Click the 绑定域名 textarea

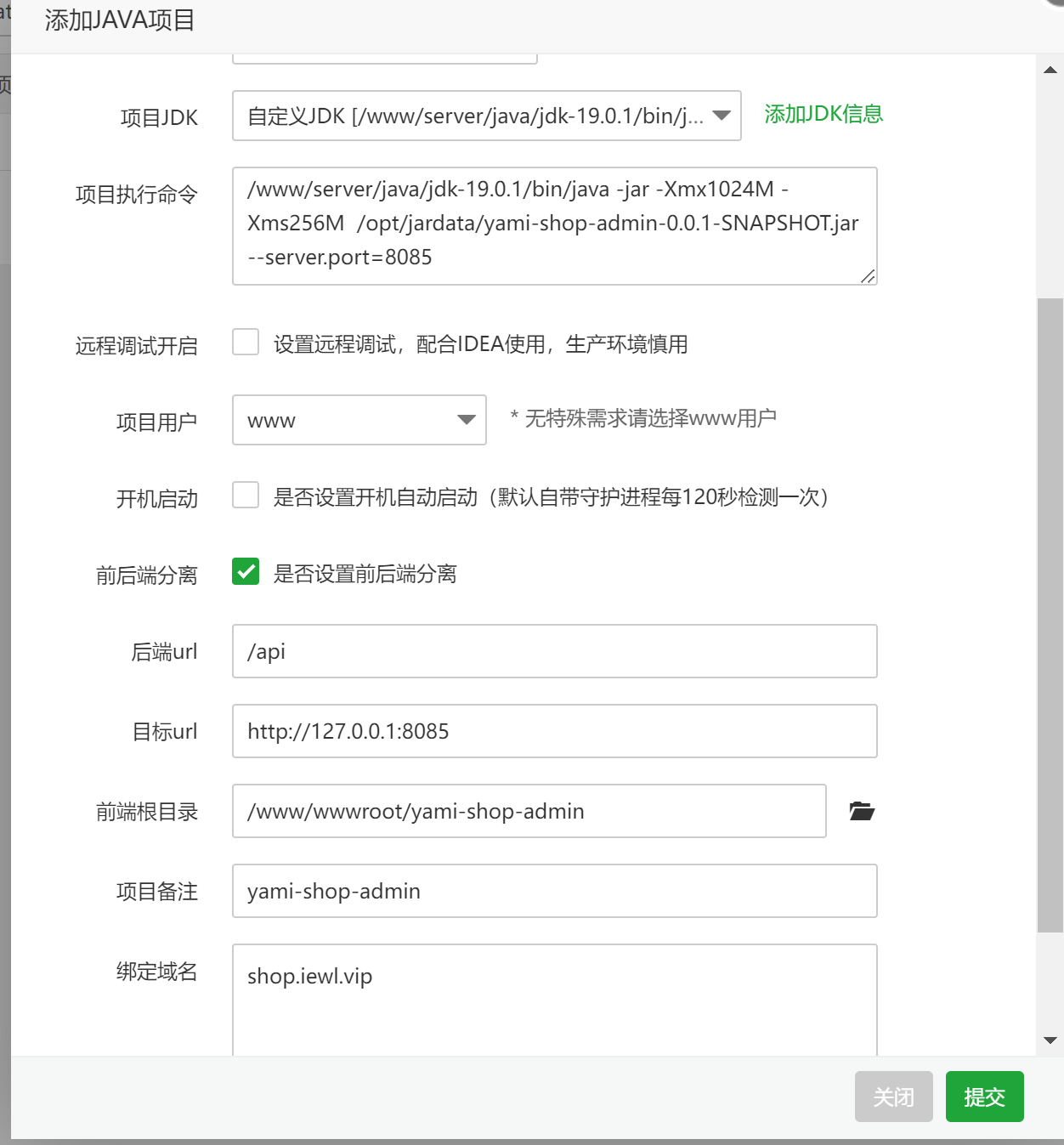[555, 1000]
